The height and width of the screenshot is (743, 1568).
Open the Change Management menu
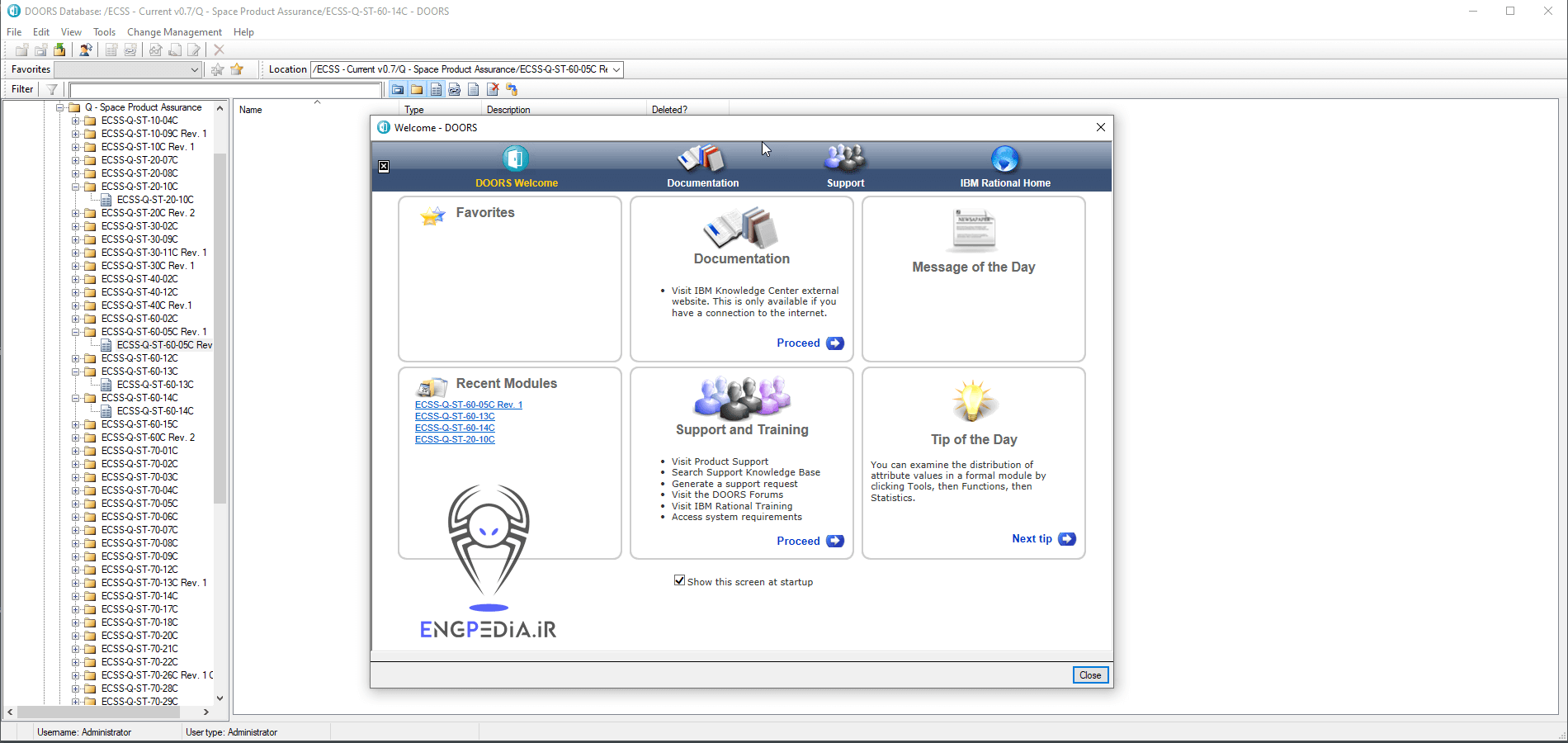coord(174,32)
